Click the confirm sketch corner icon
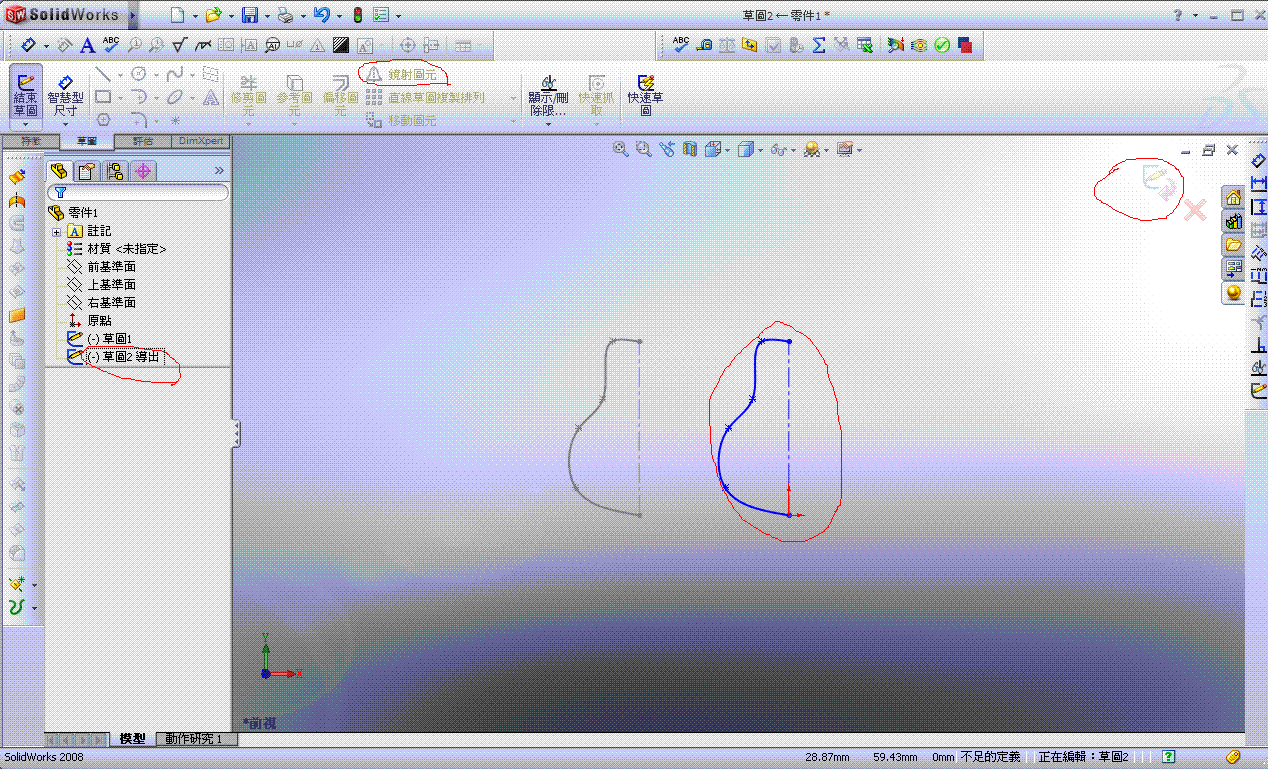1268x769 pixels. coord(1159,182)
